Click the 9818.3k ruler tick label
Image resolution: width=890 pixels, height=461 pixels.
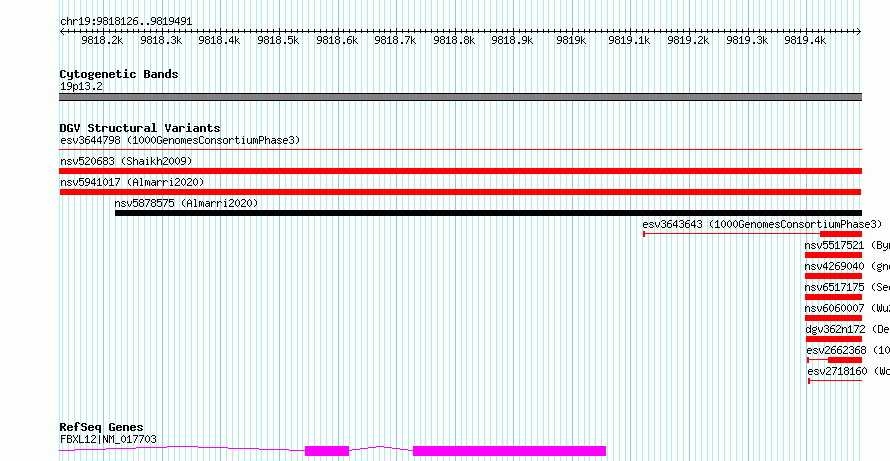pos(161,40)
